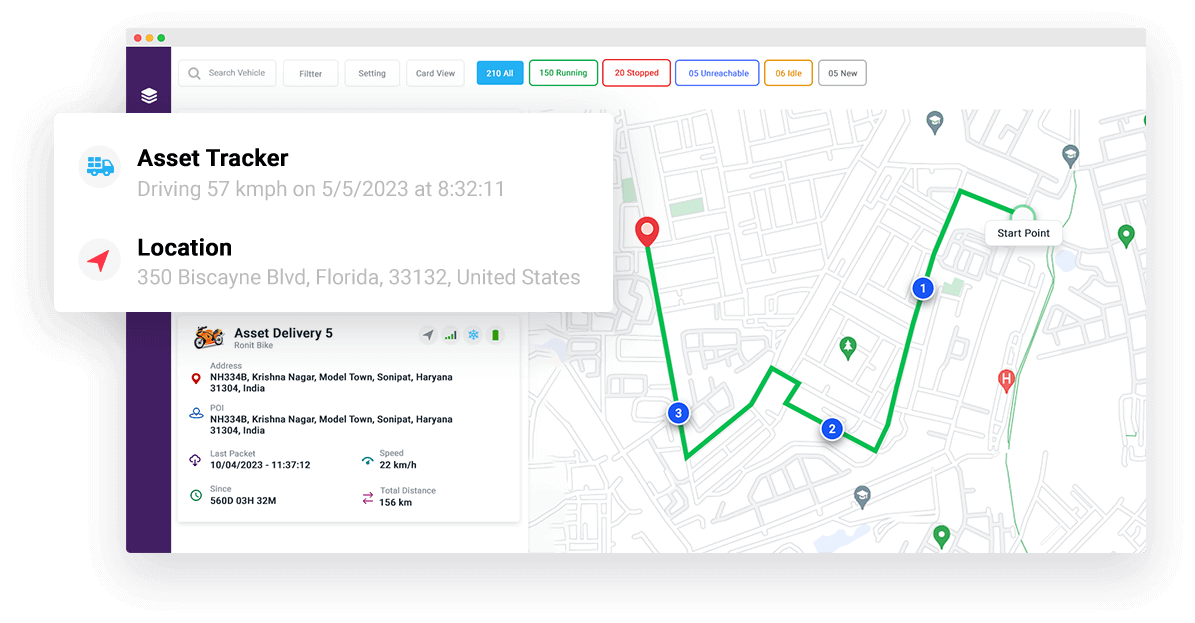The image size is (1195, 623).
Task: Click the snowflake AC icon on the asset card
Action: (x=473, y=335)
